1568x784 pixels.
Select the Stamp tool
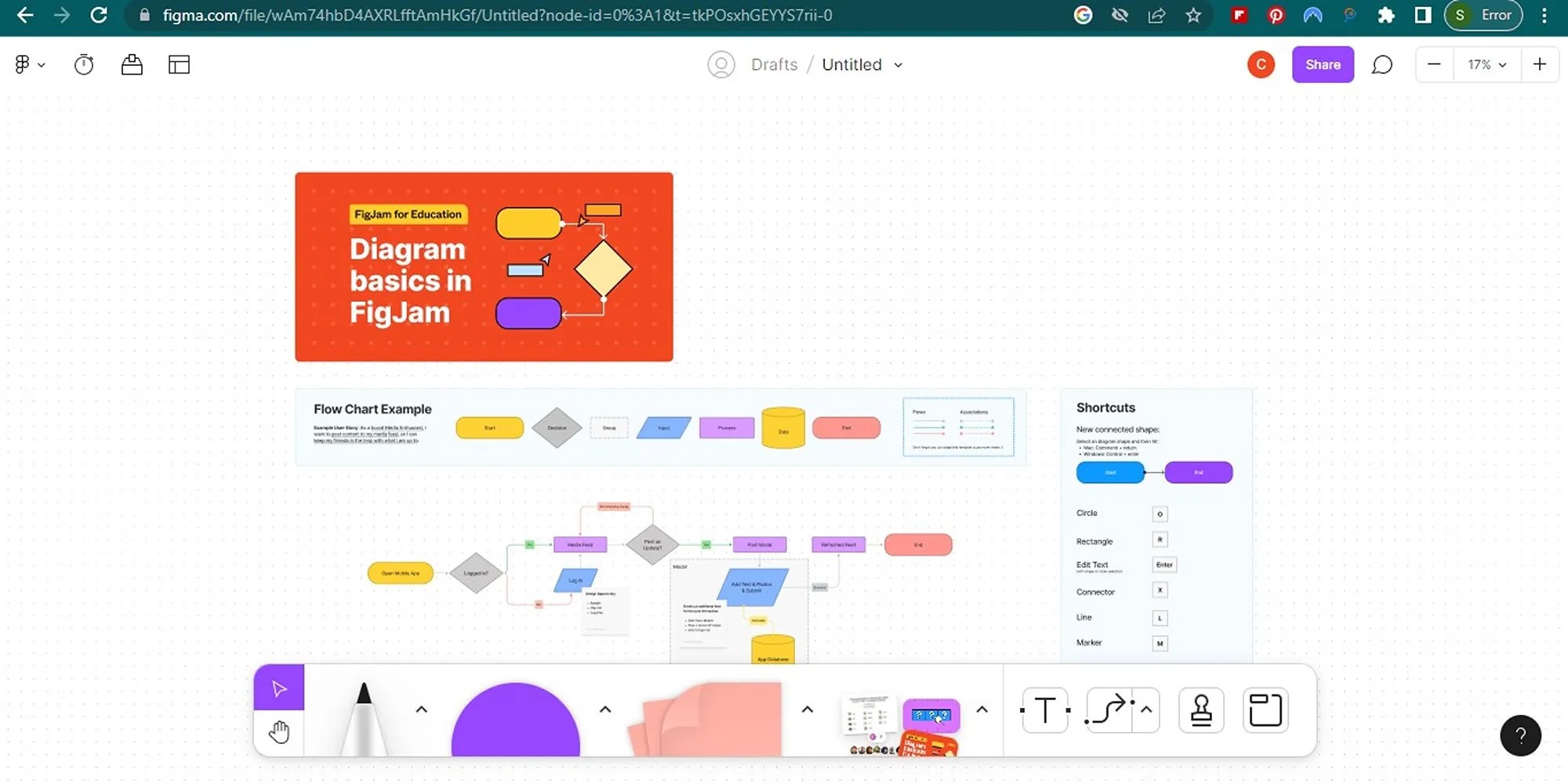[1201, 710]
